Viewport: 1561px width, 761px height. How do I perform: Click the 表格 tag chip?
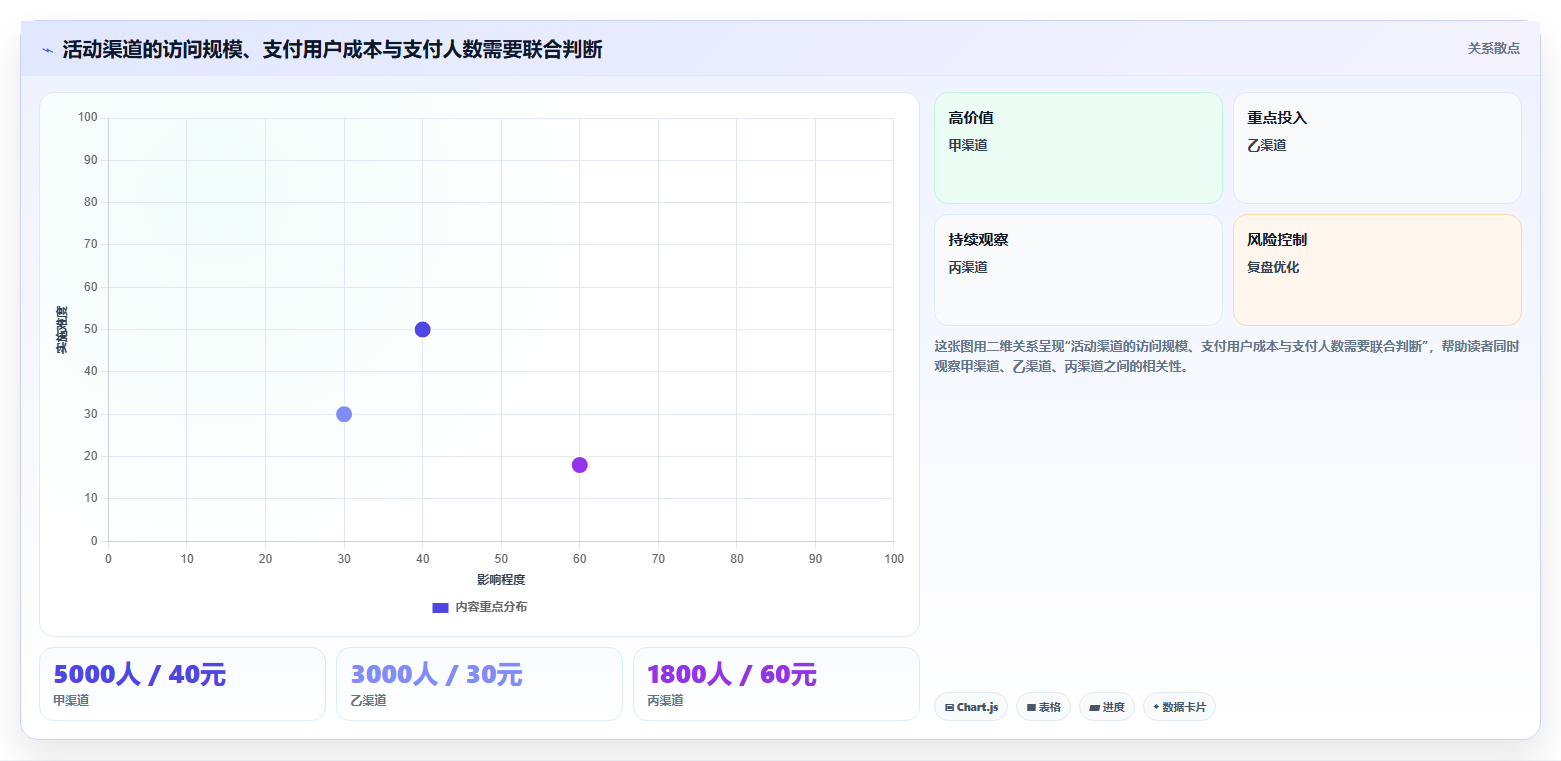(1043, 707)
